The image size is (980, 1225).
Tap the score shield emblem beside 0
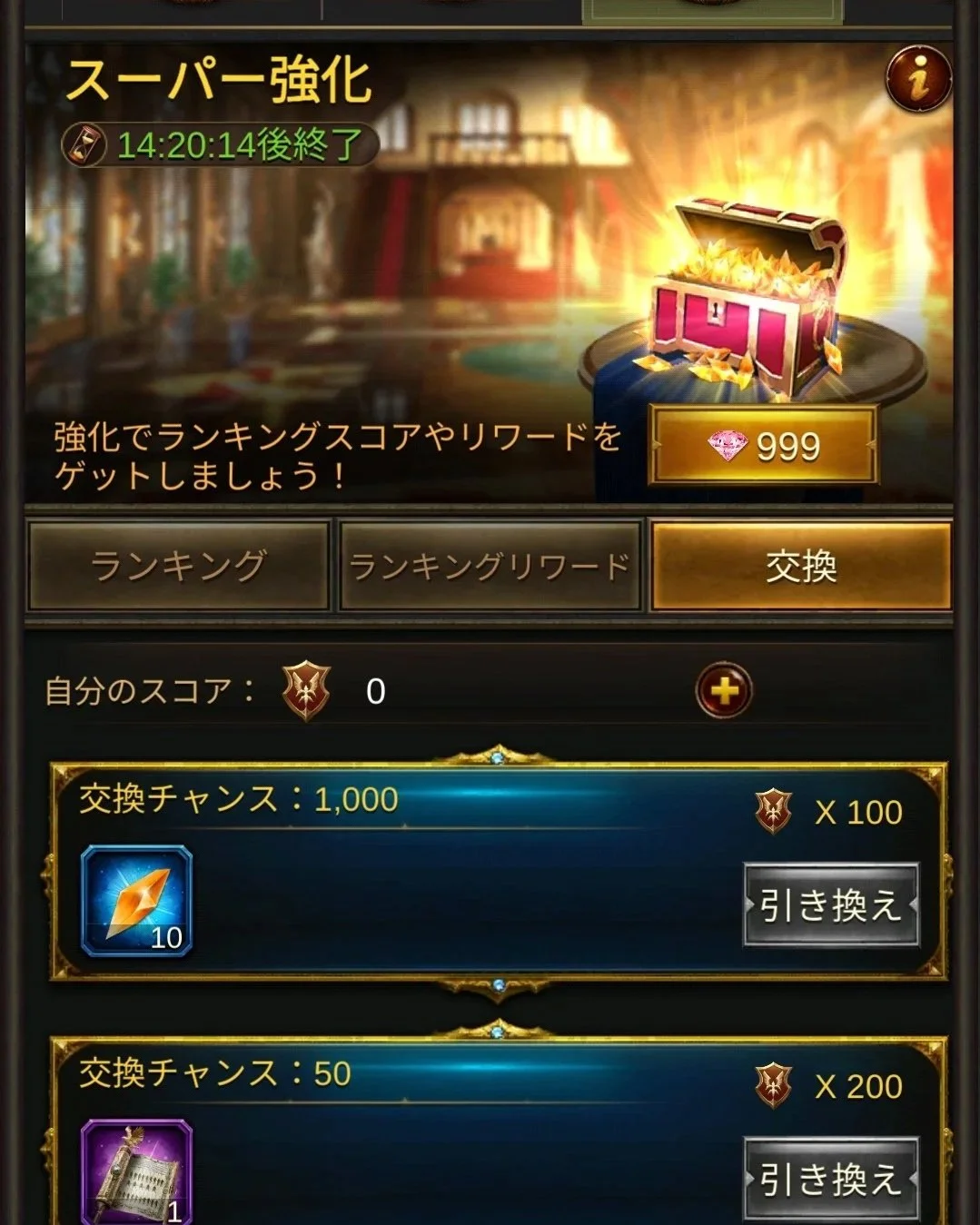[x=306, y=691]
